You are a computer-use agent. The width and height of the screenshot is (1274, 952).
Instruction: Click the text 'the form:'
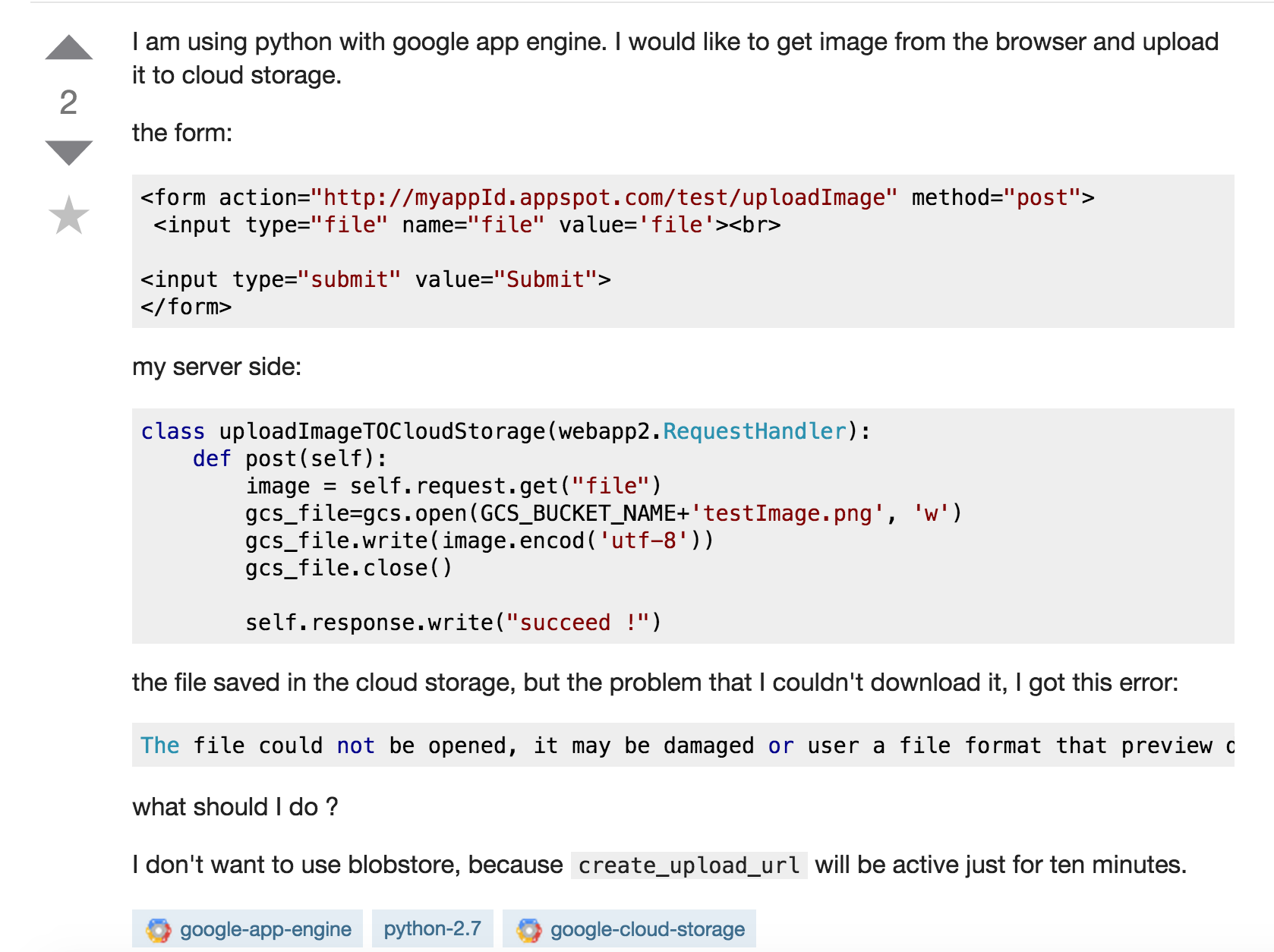182,133
